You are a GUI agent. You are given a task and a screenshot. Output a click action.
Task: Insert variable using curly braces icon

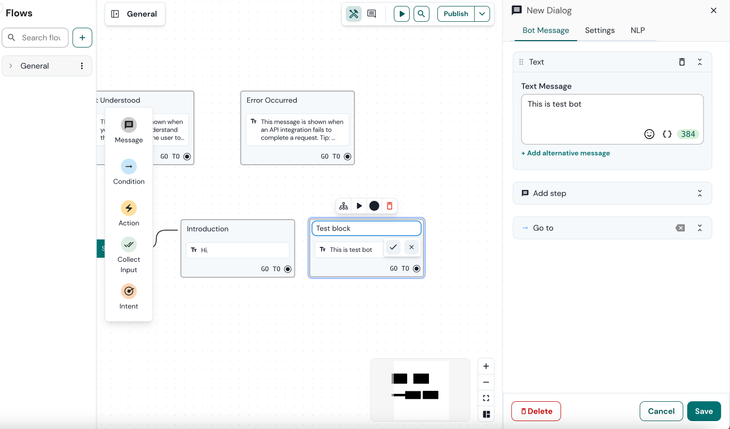pos(667,134)
